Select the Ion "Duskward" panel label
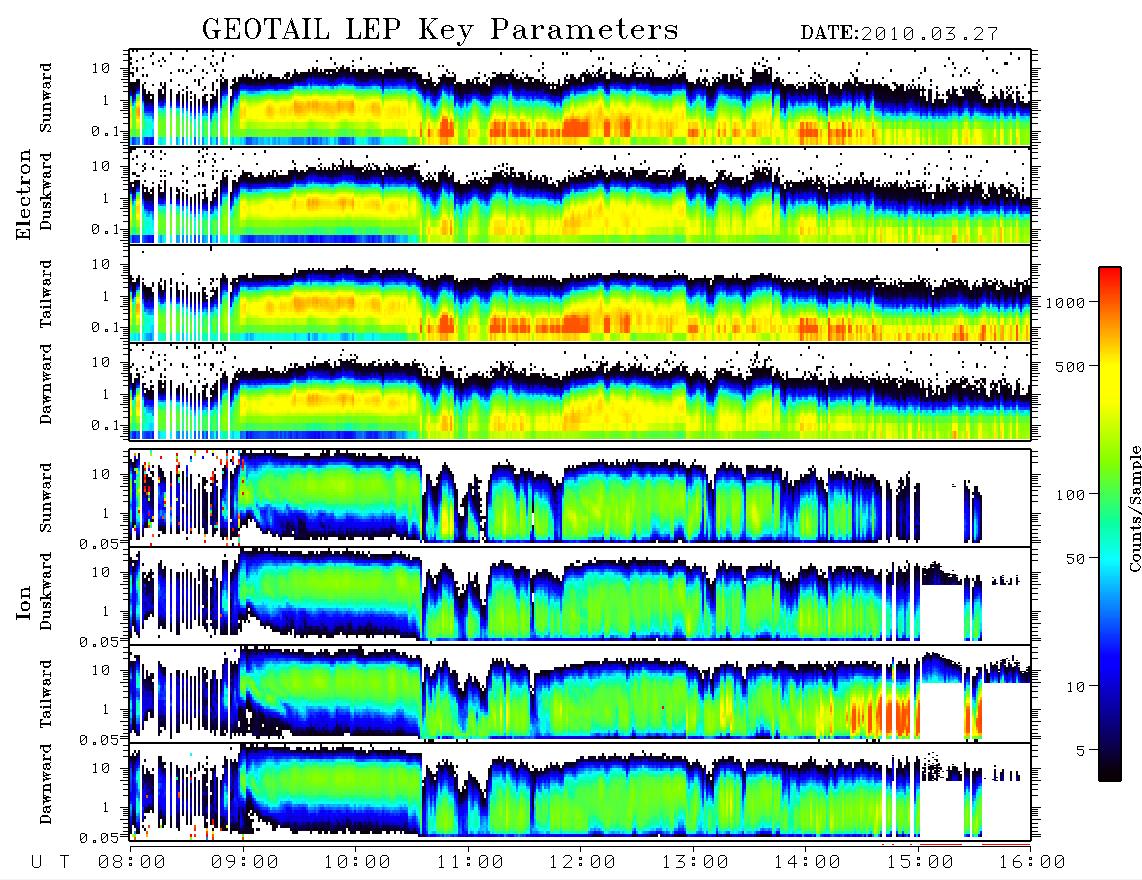Image resolution: width=1142 pixels, height=880 pixels. [x=46, y=592]
